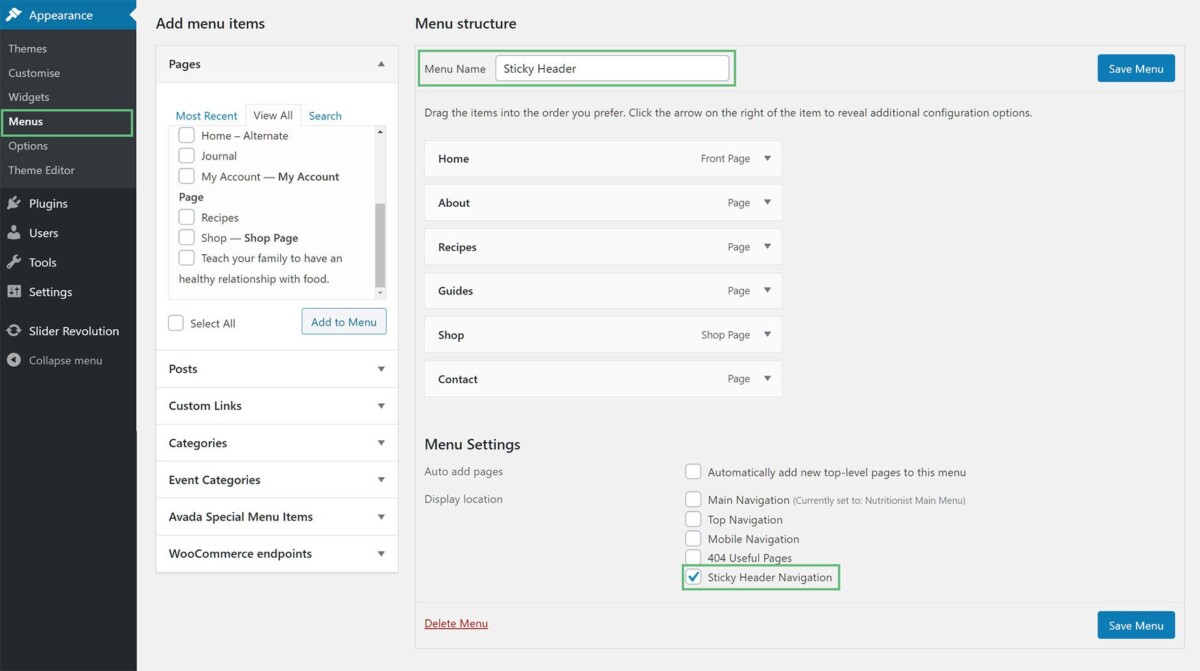Check the Recipes page checkbox
Screen dimensions: 1200x671
[x=186, y=217]
